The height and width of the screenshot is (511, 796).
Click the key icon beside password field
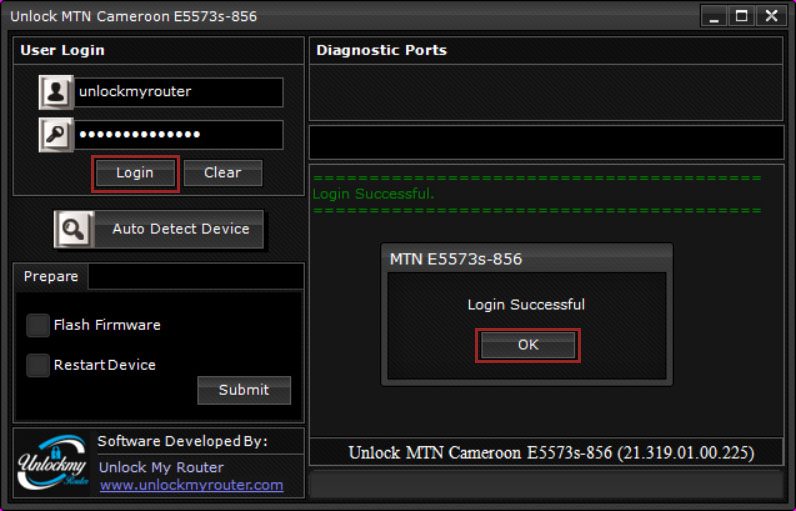55,135
